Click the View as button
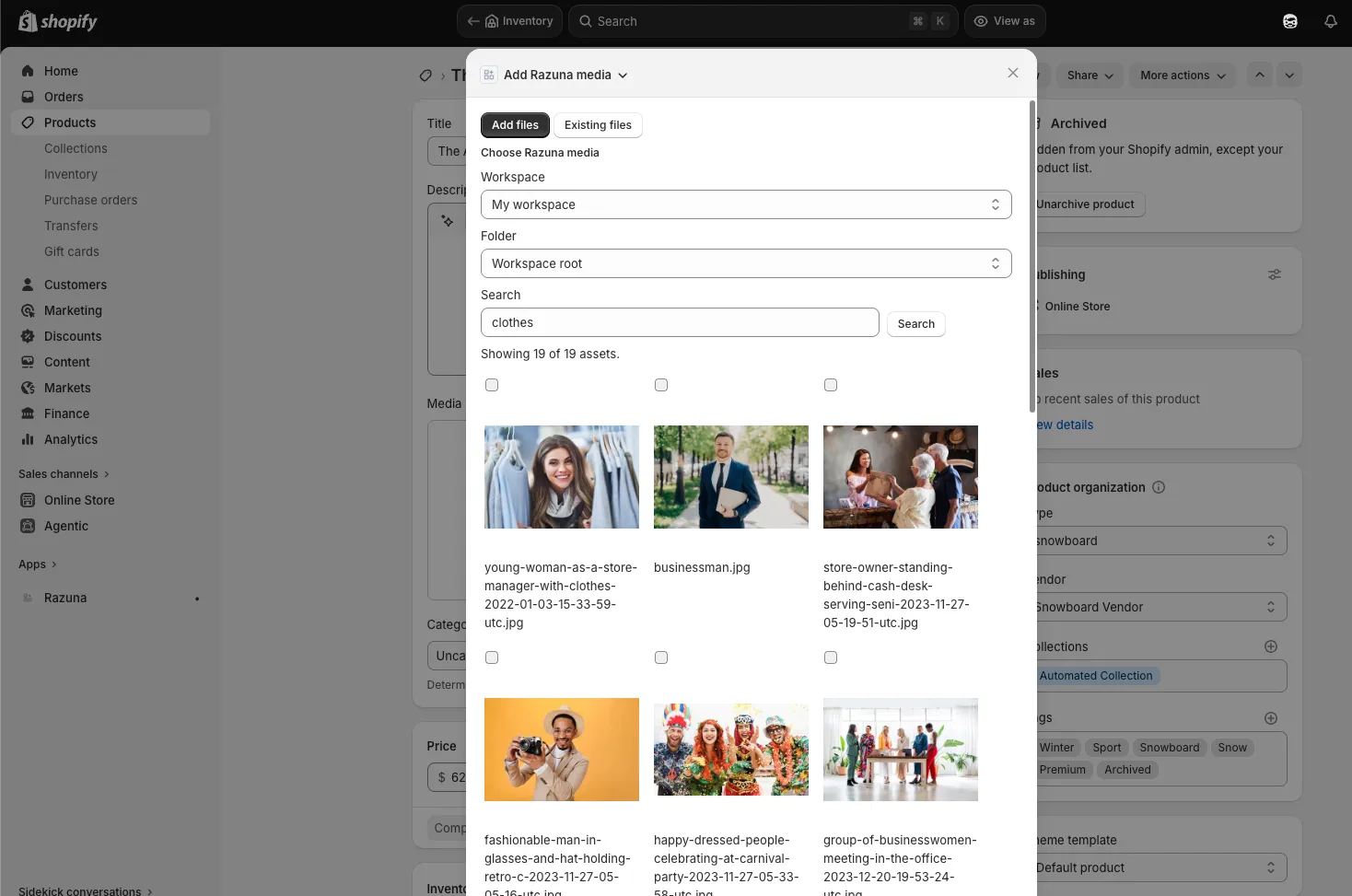Screen dimensions: 1352x896 [x=1005, y=21]
